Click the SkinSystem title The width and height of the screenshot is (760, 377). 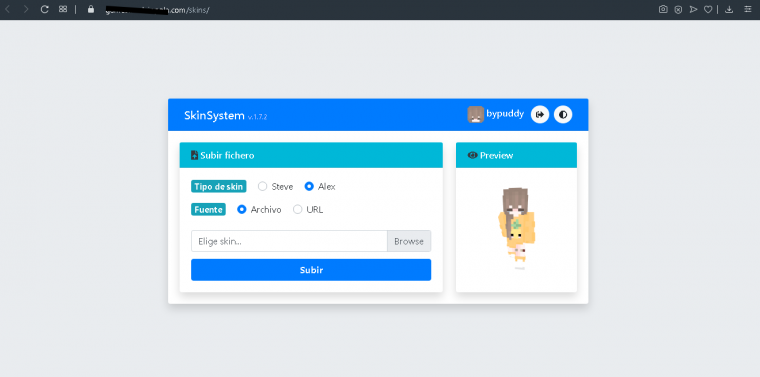pyautogui.click(x=214, y=115)
